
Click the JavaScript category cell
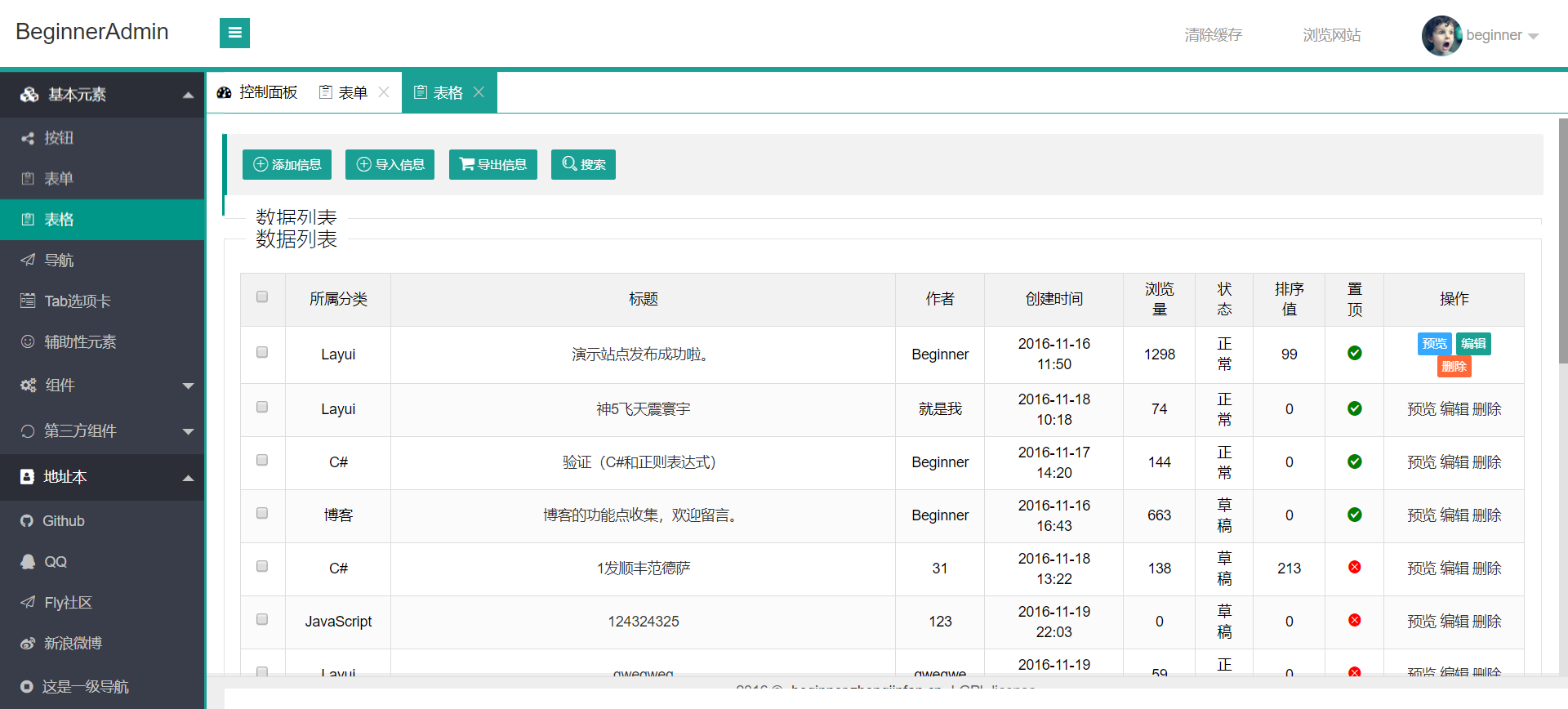(x=338, y=622)
